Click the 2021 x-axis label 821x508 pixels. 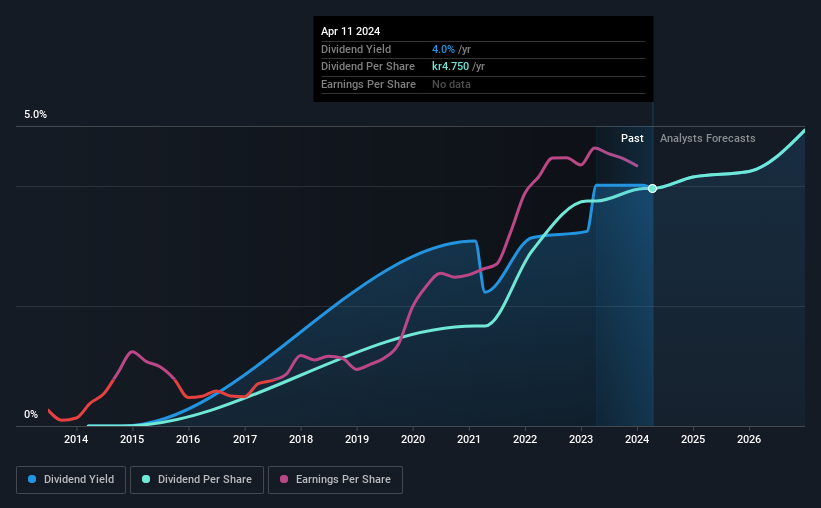(x=469, y=439)
